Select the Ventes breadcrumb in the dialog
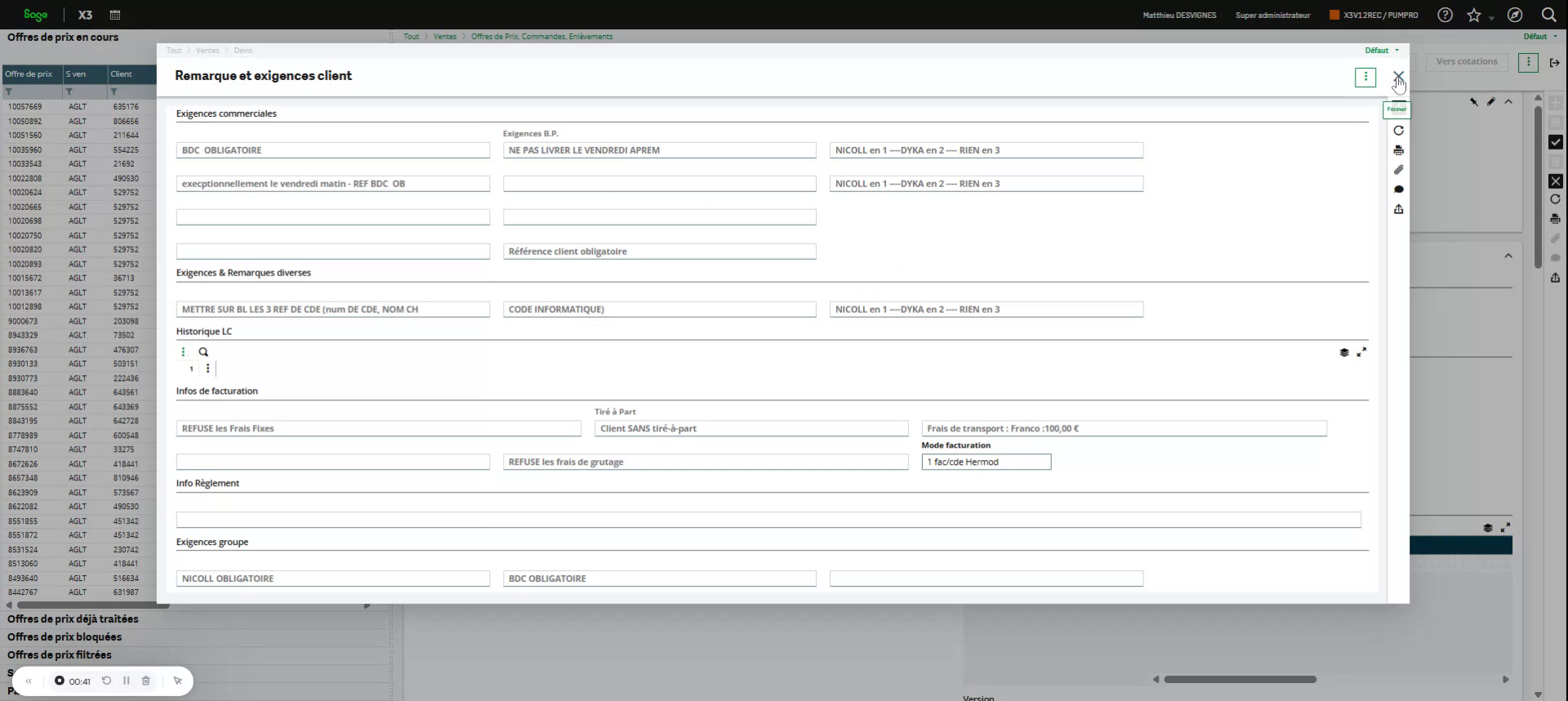Image resolution: width=1568 pixels, height=701 pixels. pos(207,51)
